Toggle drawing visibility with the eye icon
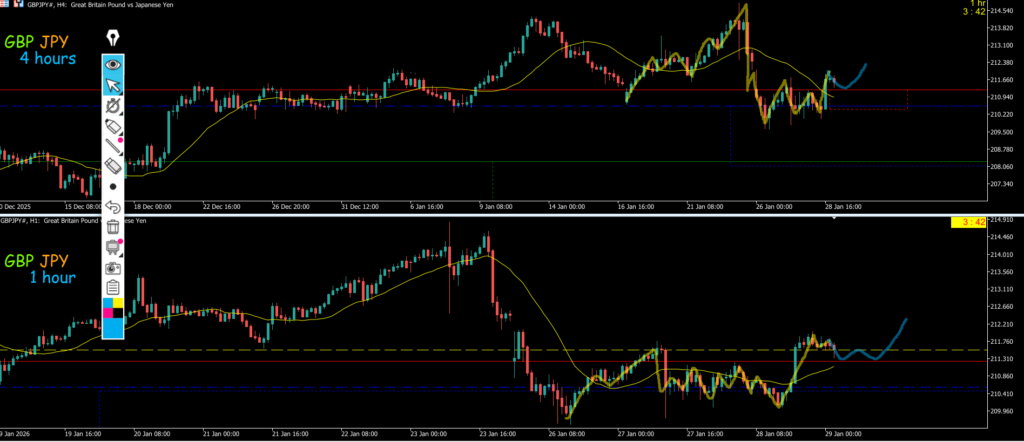 113,64
